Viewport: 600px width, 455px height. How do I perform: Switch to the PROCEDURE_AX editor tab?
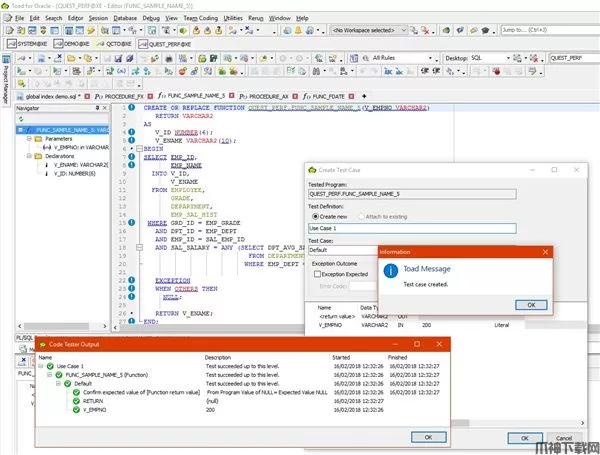(x=266, y=94)
